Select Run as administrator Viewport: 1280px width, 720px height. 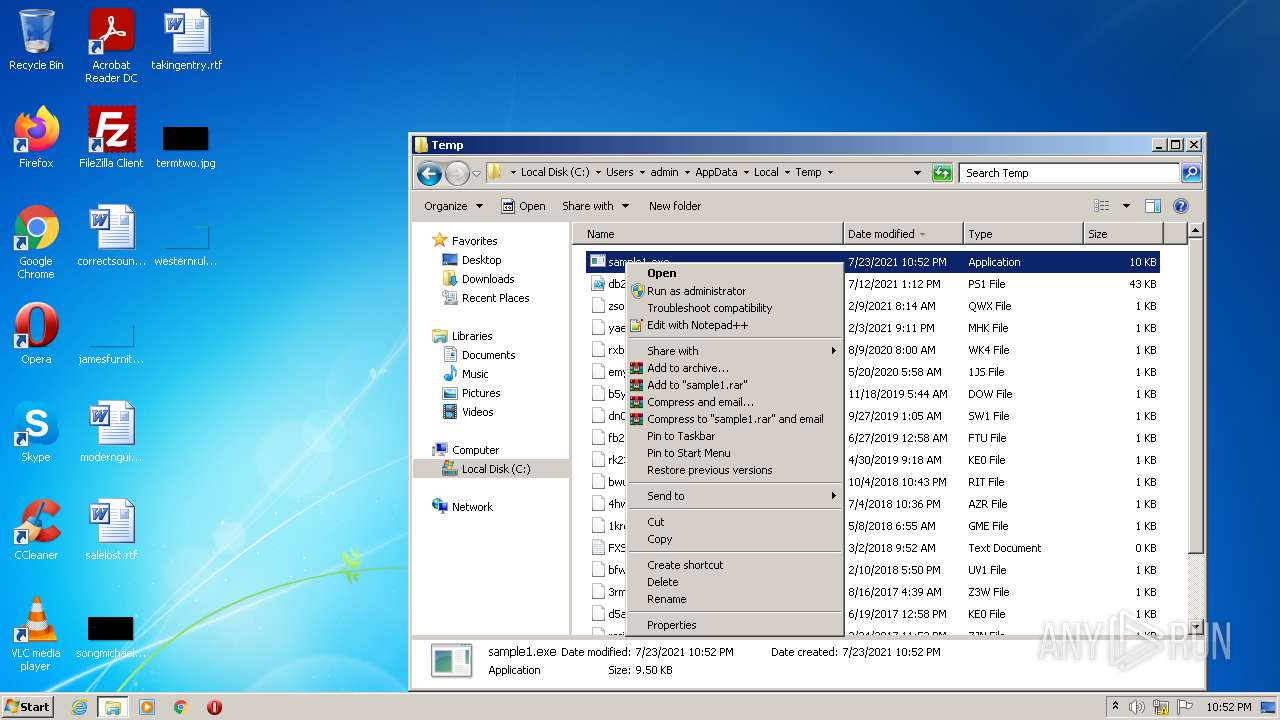(x=735, y=291)
